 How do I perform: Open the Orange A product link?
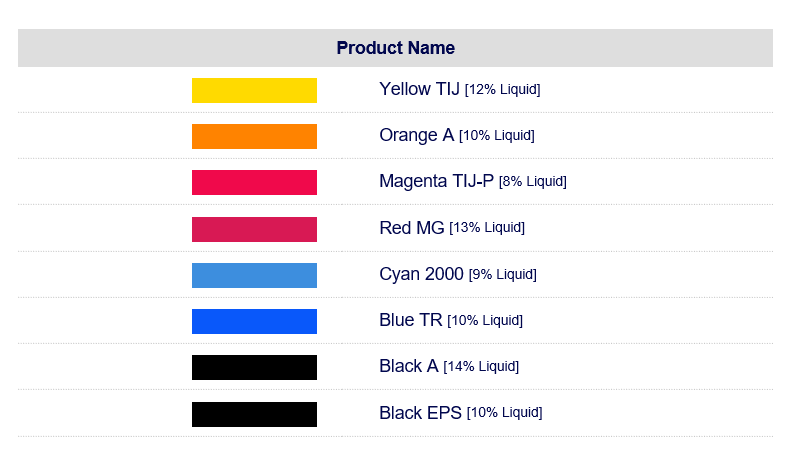[x=417, y=135]
